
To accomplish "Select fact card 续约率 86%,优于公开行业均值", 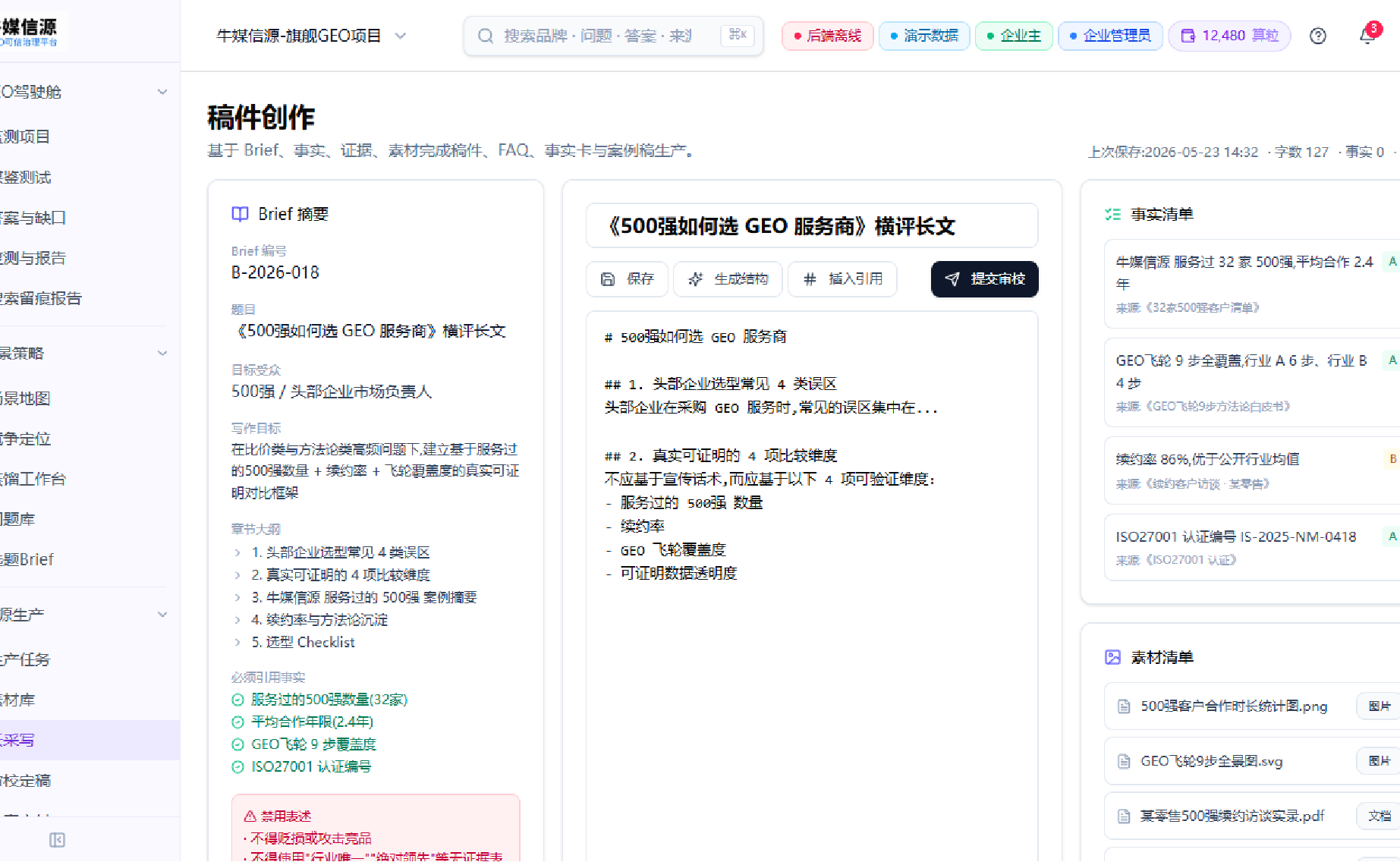I will point(1252,470).
